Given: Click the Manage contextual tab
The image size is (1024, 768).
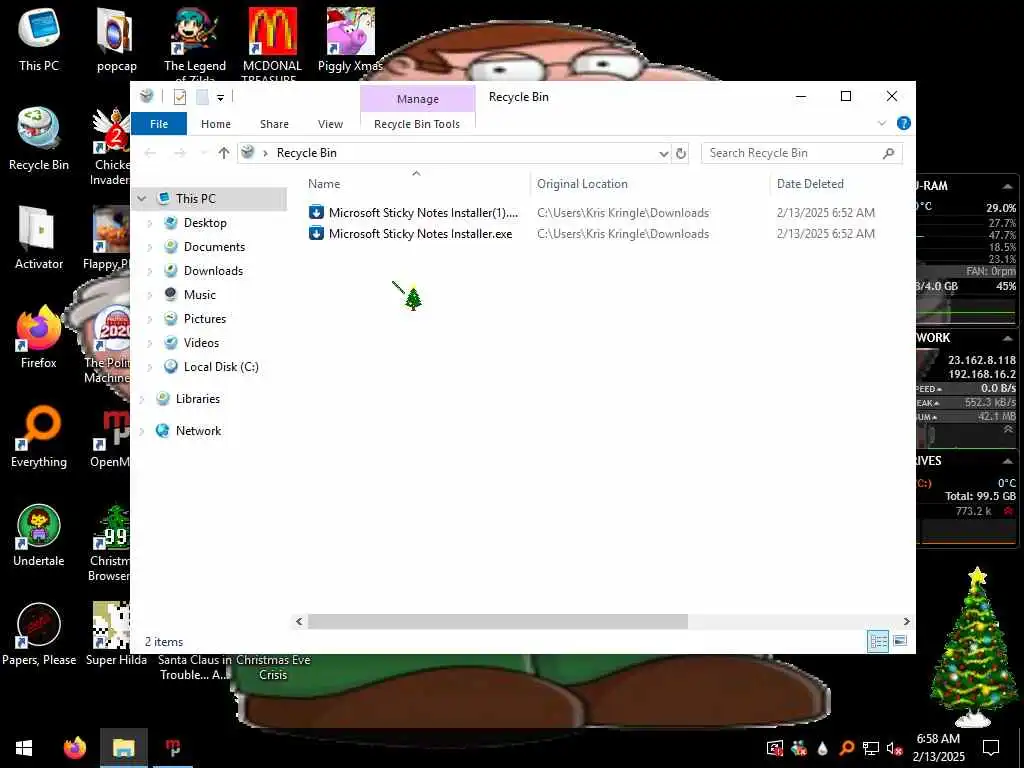Looking at the screenshot, I should pyautogui.click(x=418, y=99).
